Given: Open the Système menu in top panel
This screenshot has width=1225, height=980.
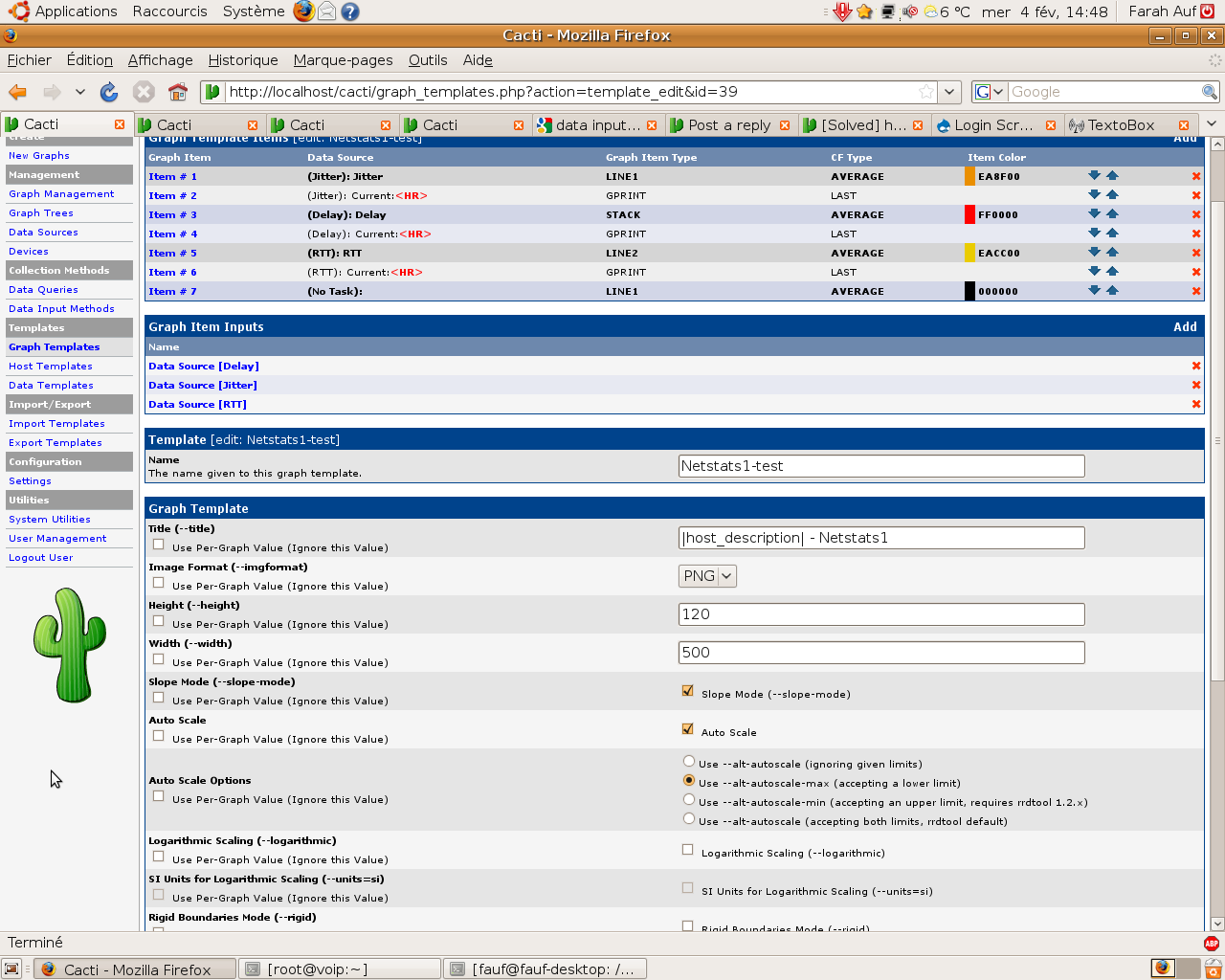Looking at the screenshot, I should tap(254, 11).
